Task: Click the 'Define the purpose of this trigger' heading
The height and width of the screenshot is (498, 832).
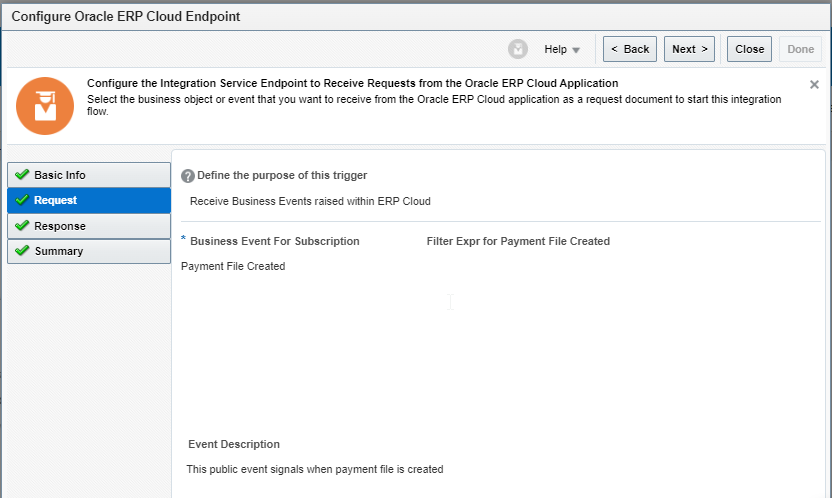Action: click(x=282, y=176)
